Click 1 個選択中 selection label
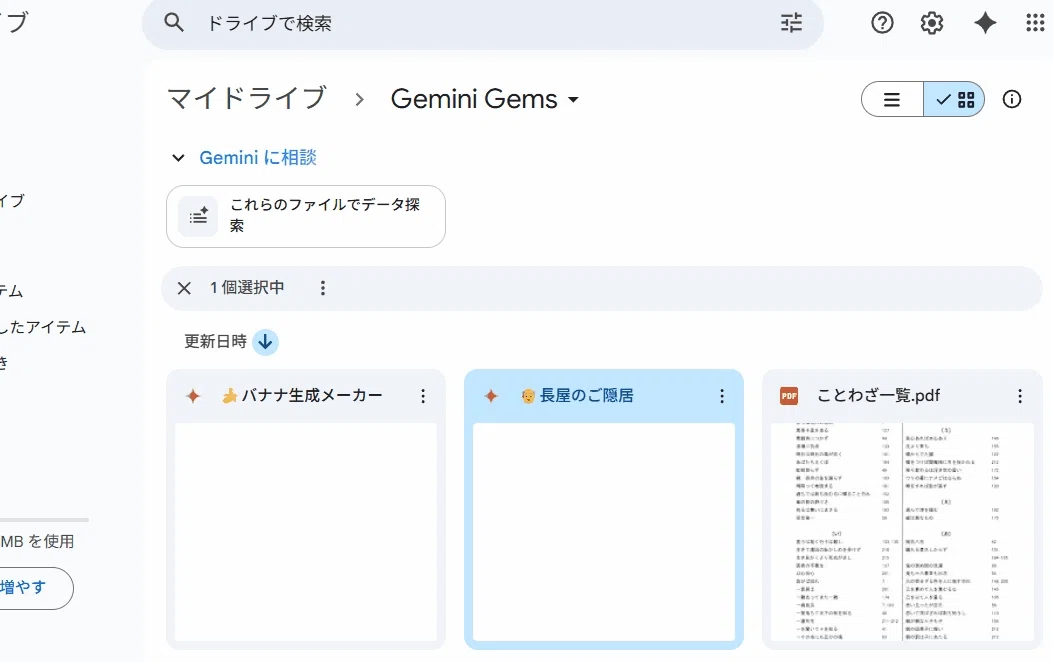This screenshot has width=1053, height=662. [246, 288]
